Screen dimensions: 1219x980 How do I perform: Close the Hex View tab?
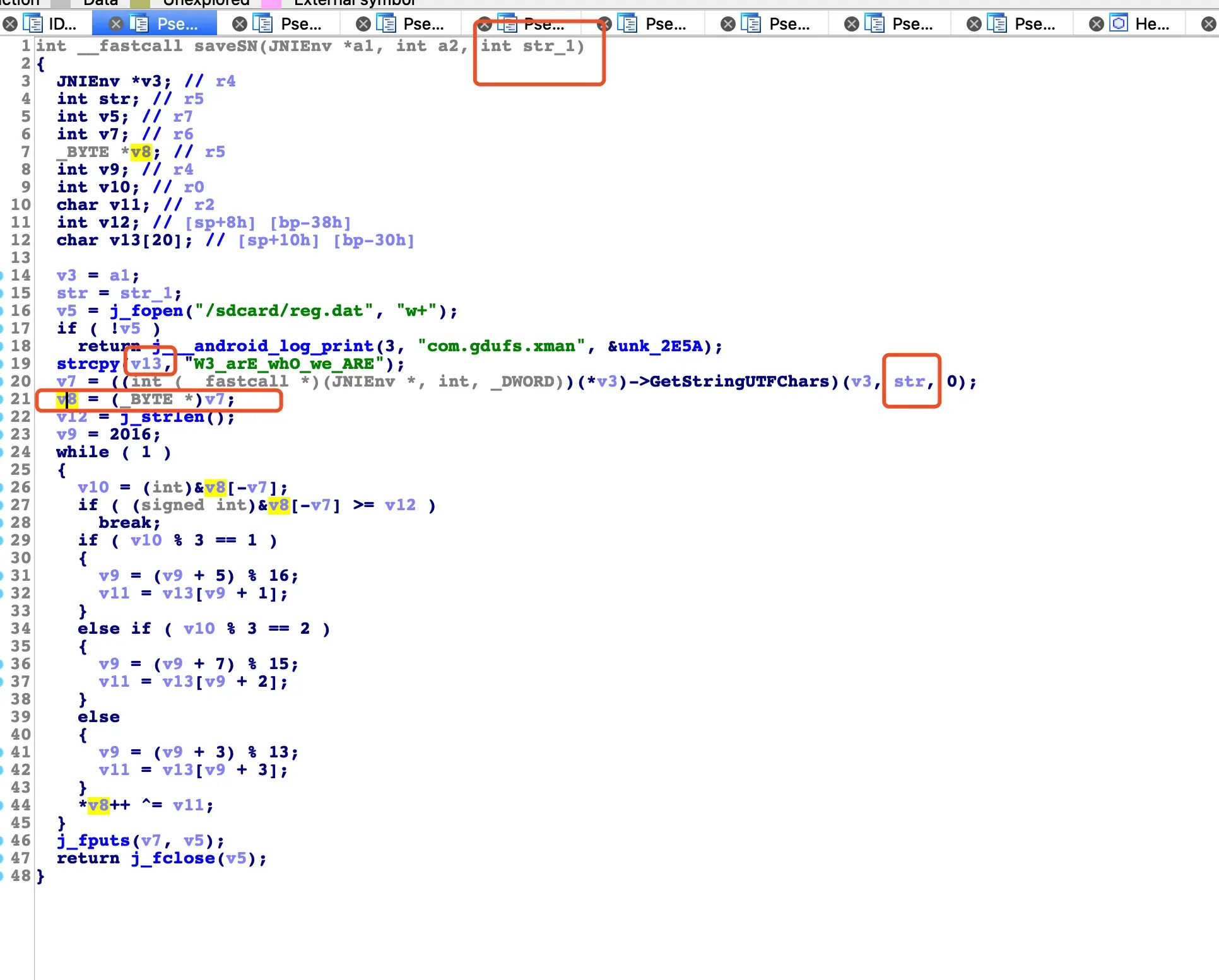1097,25
